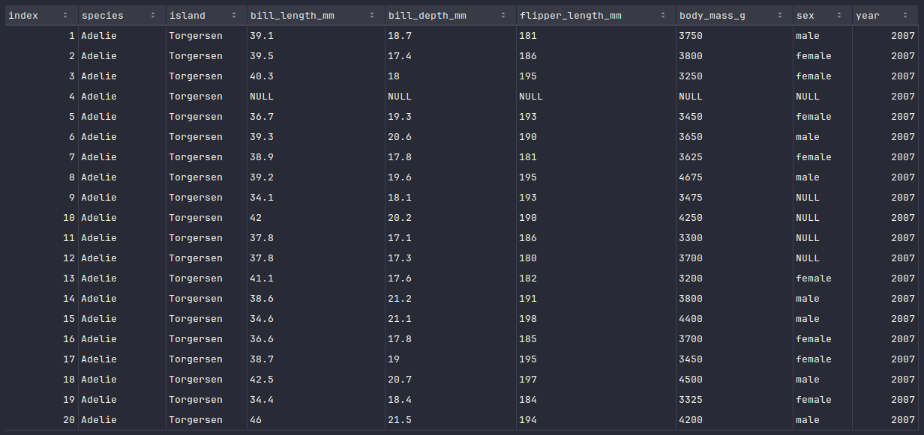Select the bill_length_mm header label
This screenshot has height=435, width=924.
point(292,16)
